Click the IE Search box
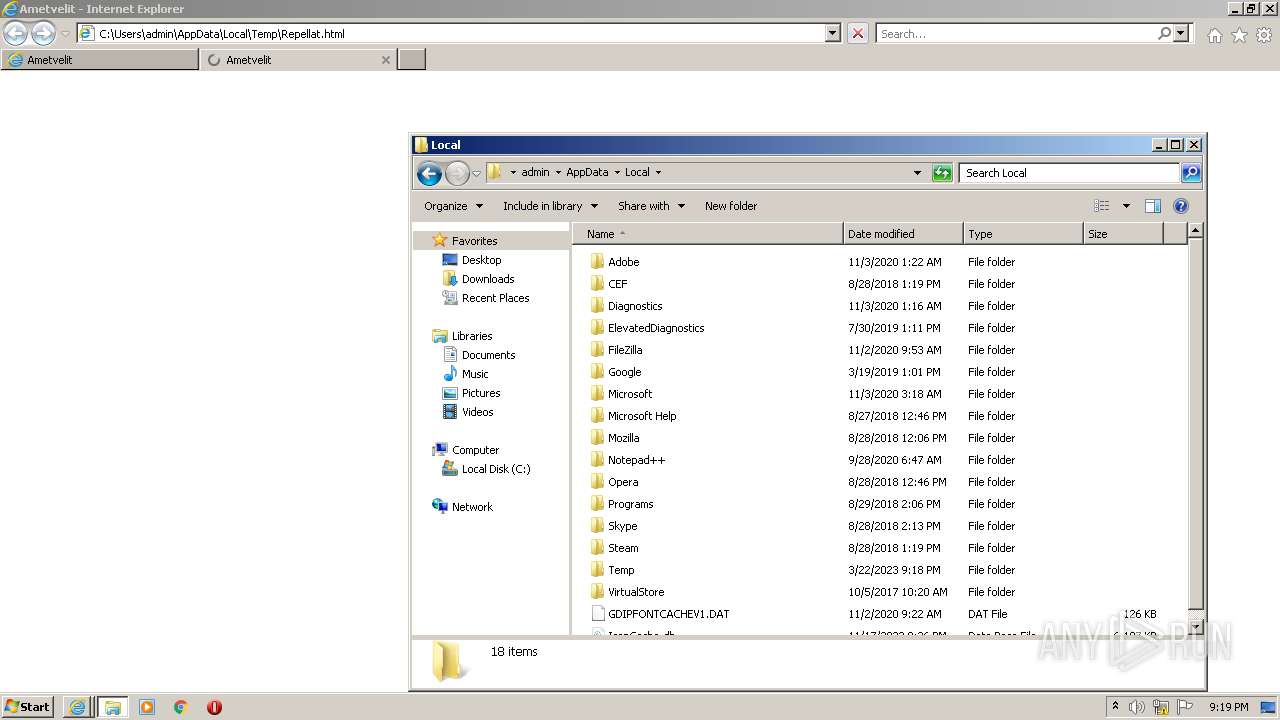The image size is (1280, 720). click(1015, 34)
